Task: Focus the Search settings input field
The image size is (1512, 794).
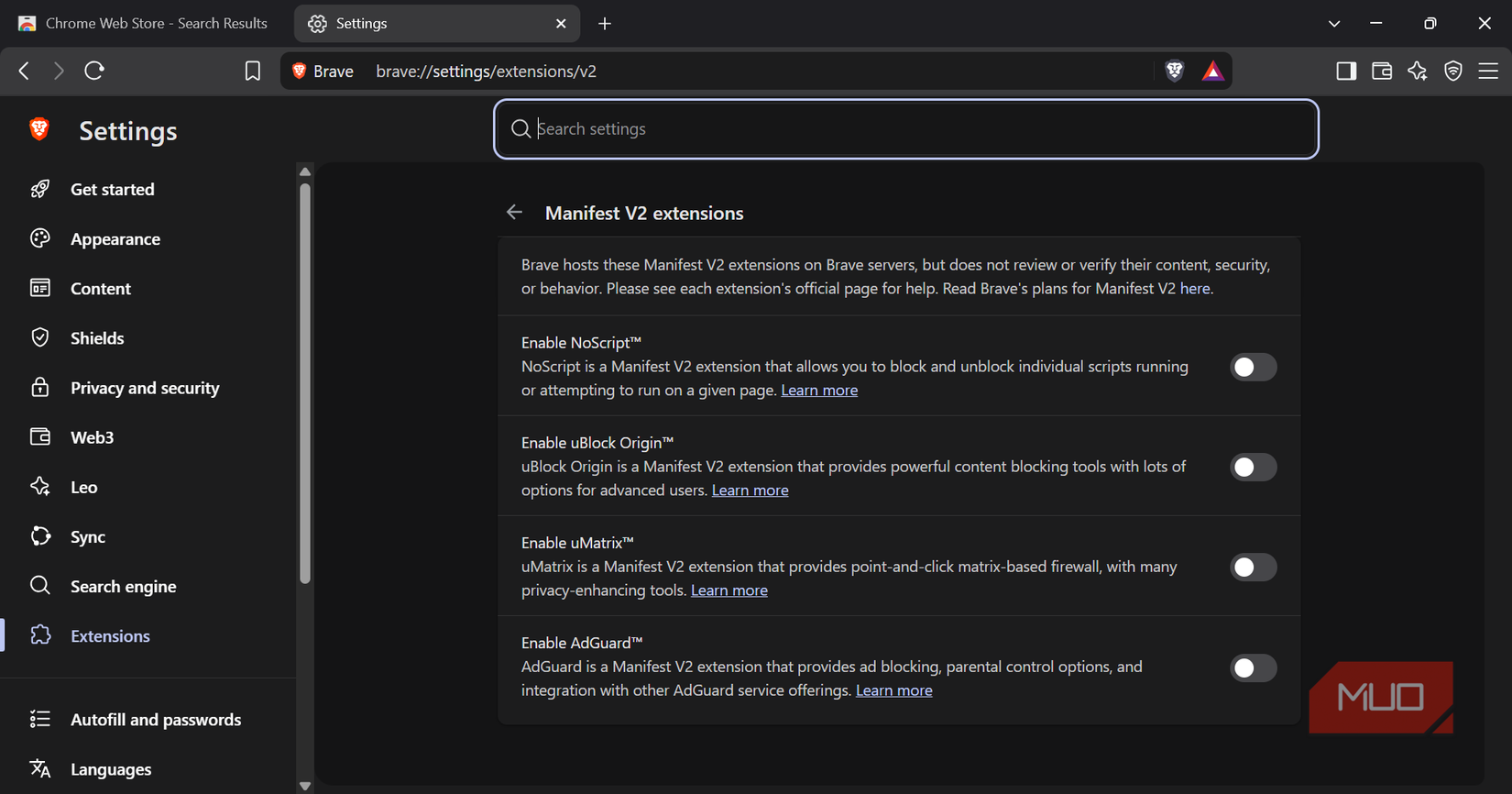Action: [906, 129]
